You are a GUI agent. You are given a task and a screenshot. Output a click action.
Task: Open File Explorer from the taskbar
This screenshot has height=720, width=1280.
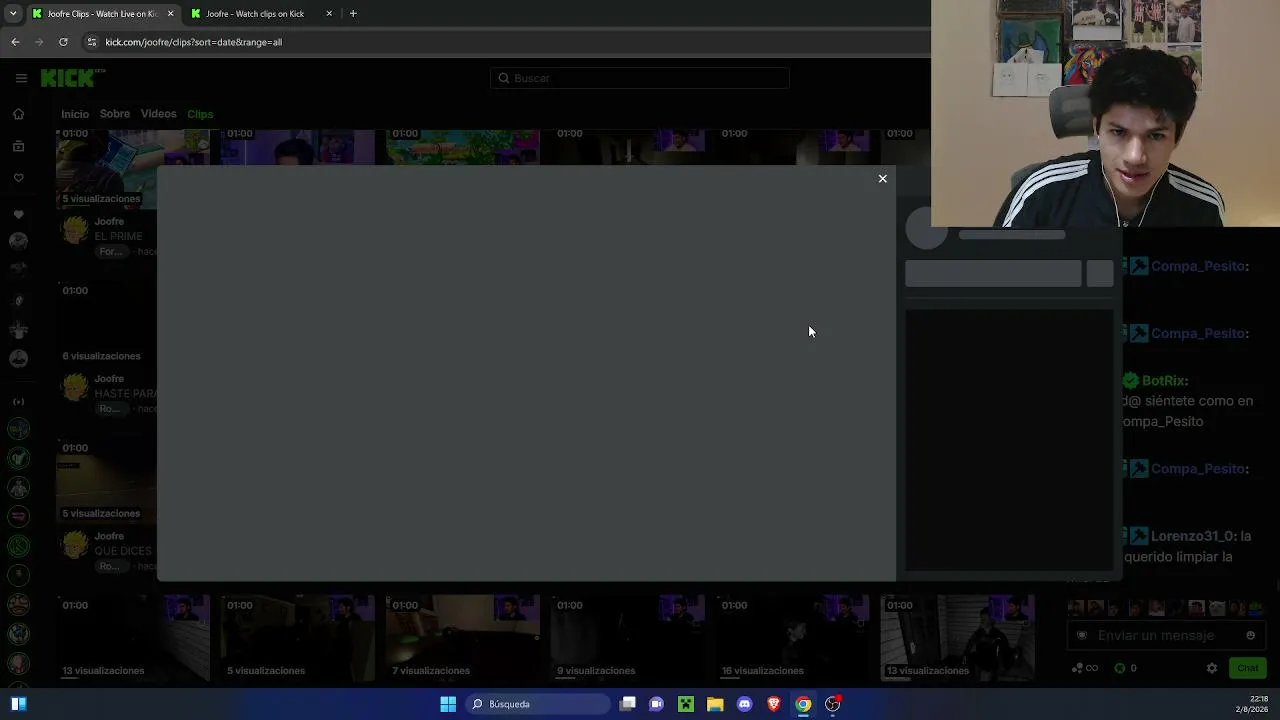point(715,704)
